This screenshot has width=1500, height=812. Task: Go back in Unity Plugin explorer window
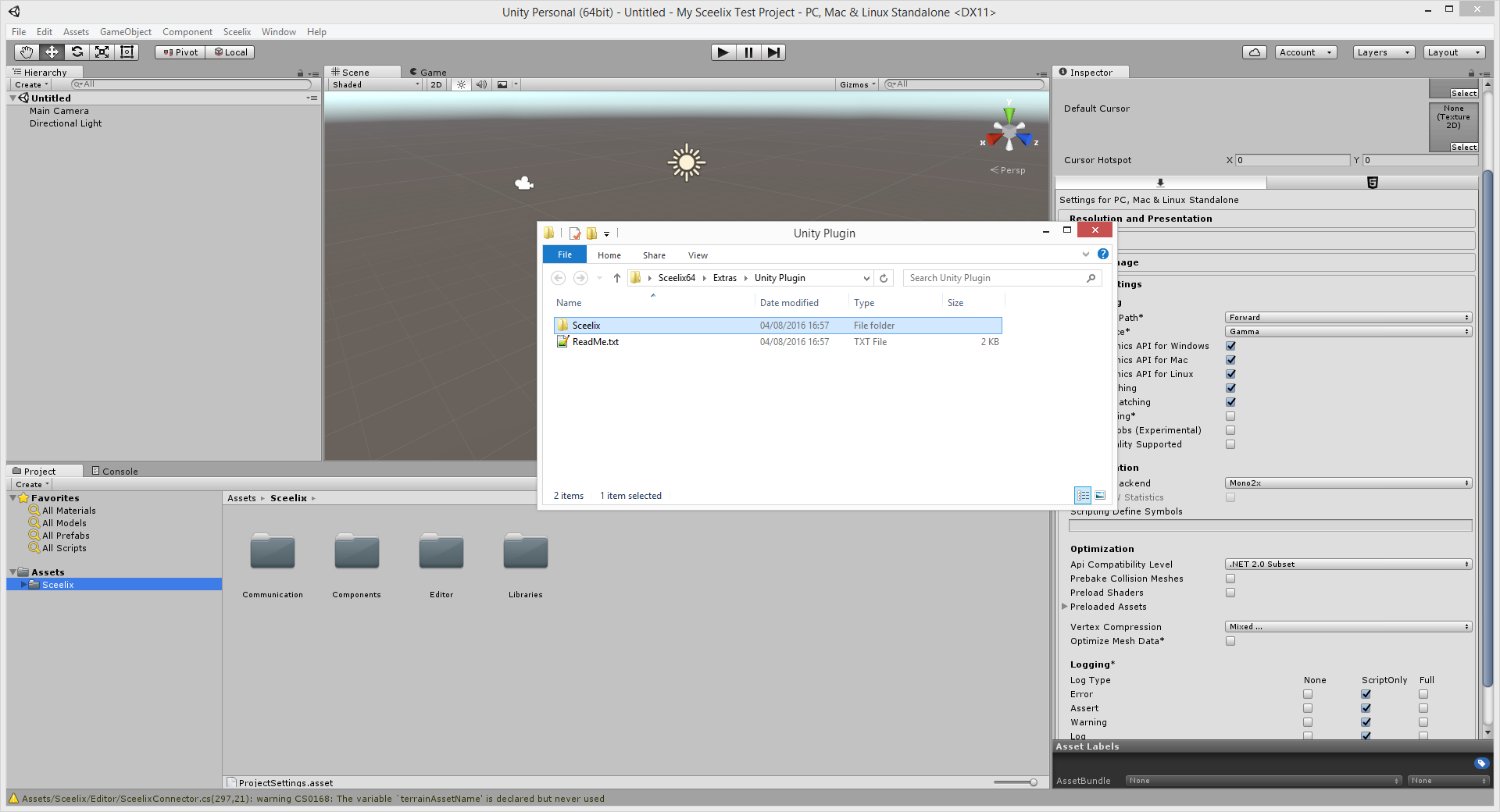pyautogui.click(x=559, y=278)
